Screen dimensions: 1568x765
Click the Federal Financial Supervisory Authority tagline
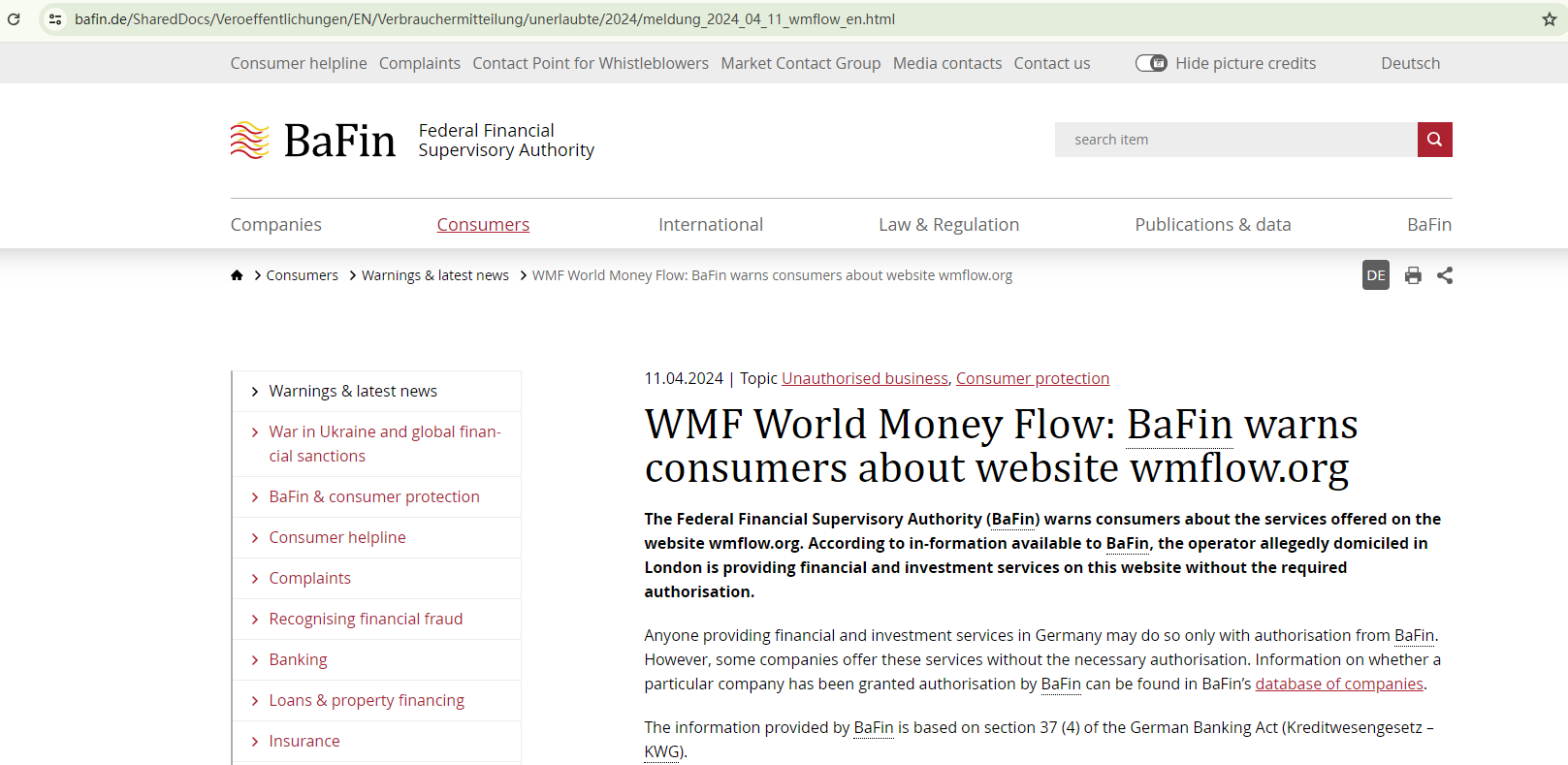coord(506,141)
